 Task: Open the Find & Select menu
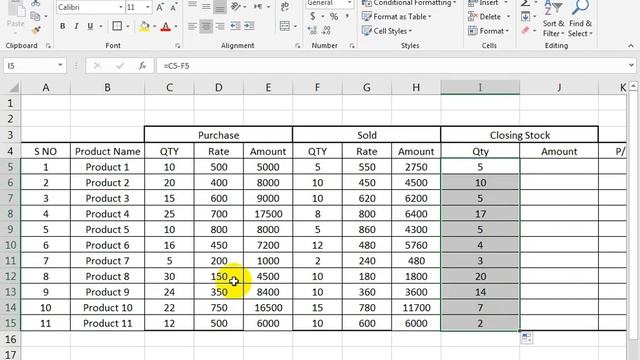coord(580,18)
